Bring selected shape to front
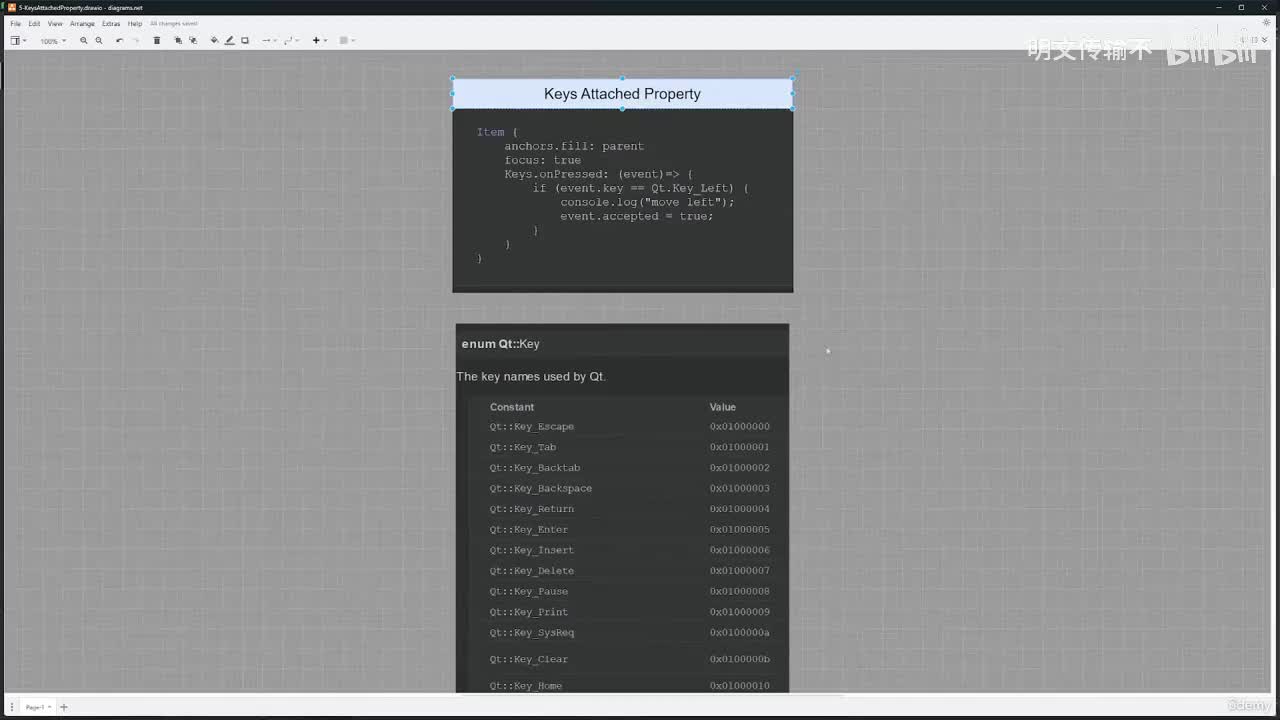Viewport: 1280px width, 720px height. [x=178, y=41]
